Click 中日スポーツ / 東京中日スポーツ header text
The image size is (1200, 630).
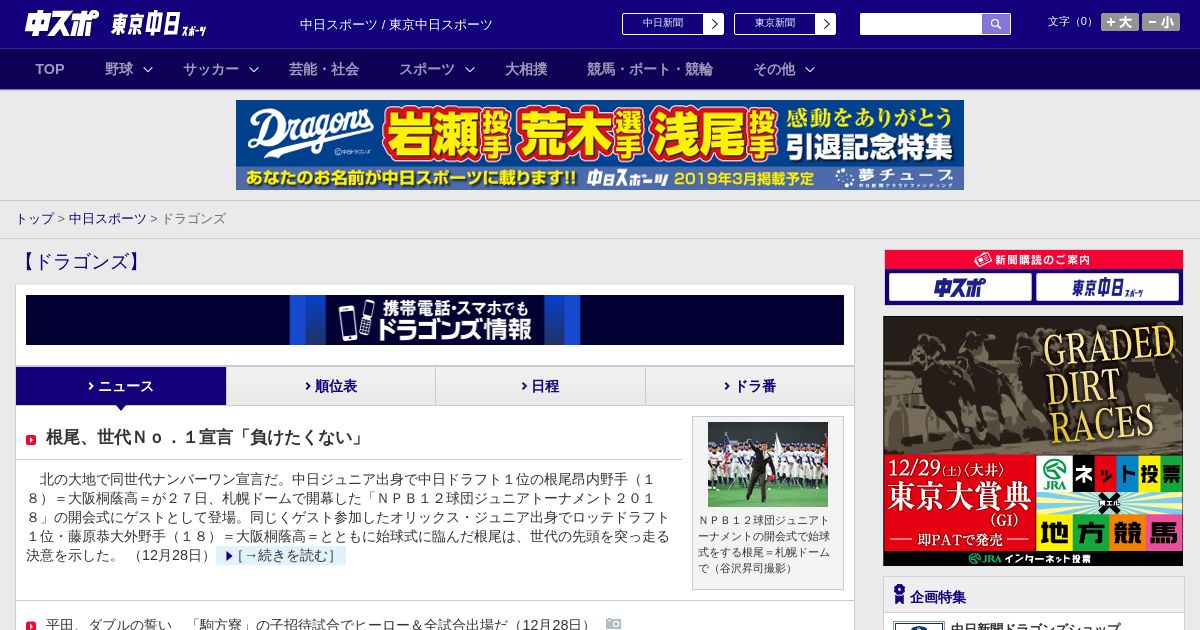coord(396,24)
